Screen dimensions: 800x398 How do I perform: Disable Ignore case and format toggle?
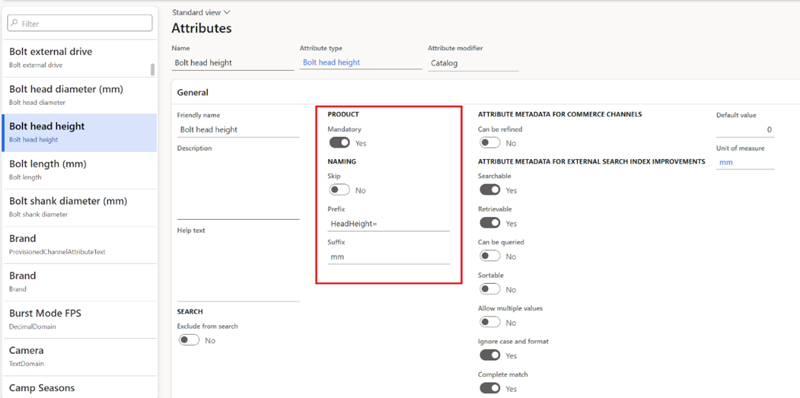point(490,355)
